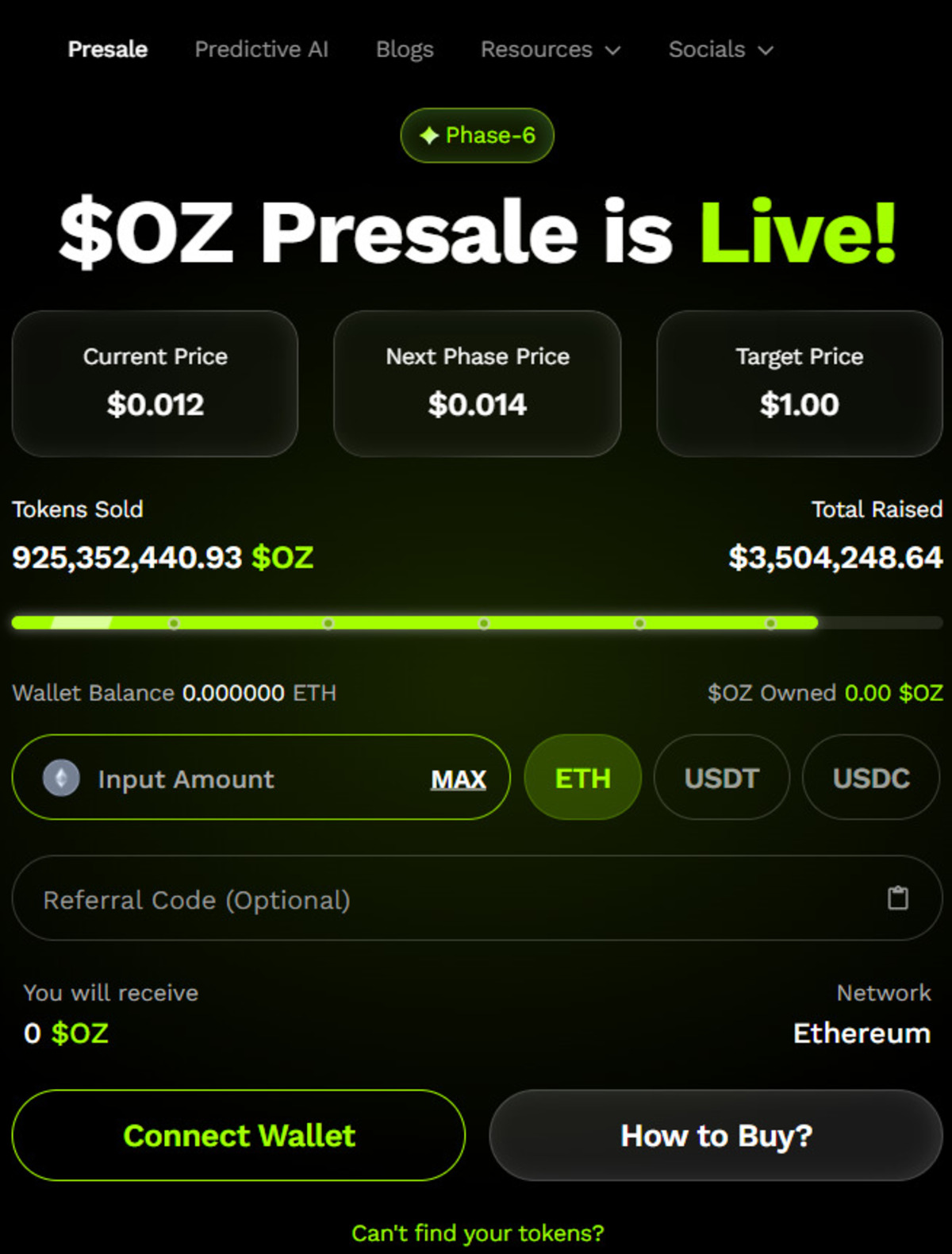Click the Current Price card
The width and height of the screenshot is (952, 1254).
point(155,383)
